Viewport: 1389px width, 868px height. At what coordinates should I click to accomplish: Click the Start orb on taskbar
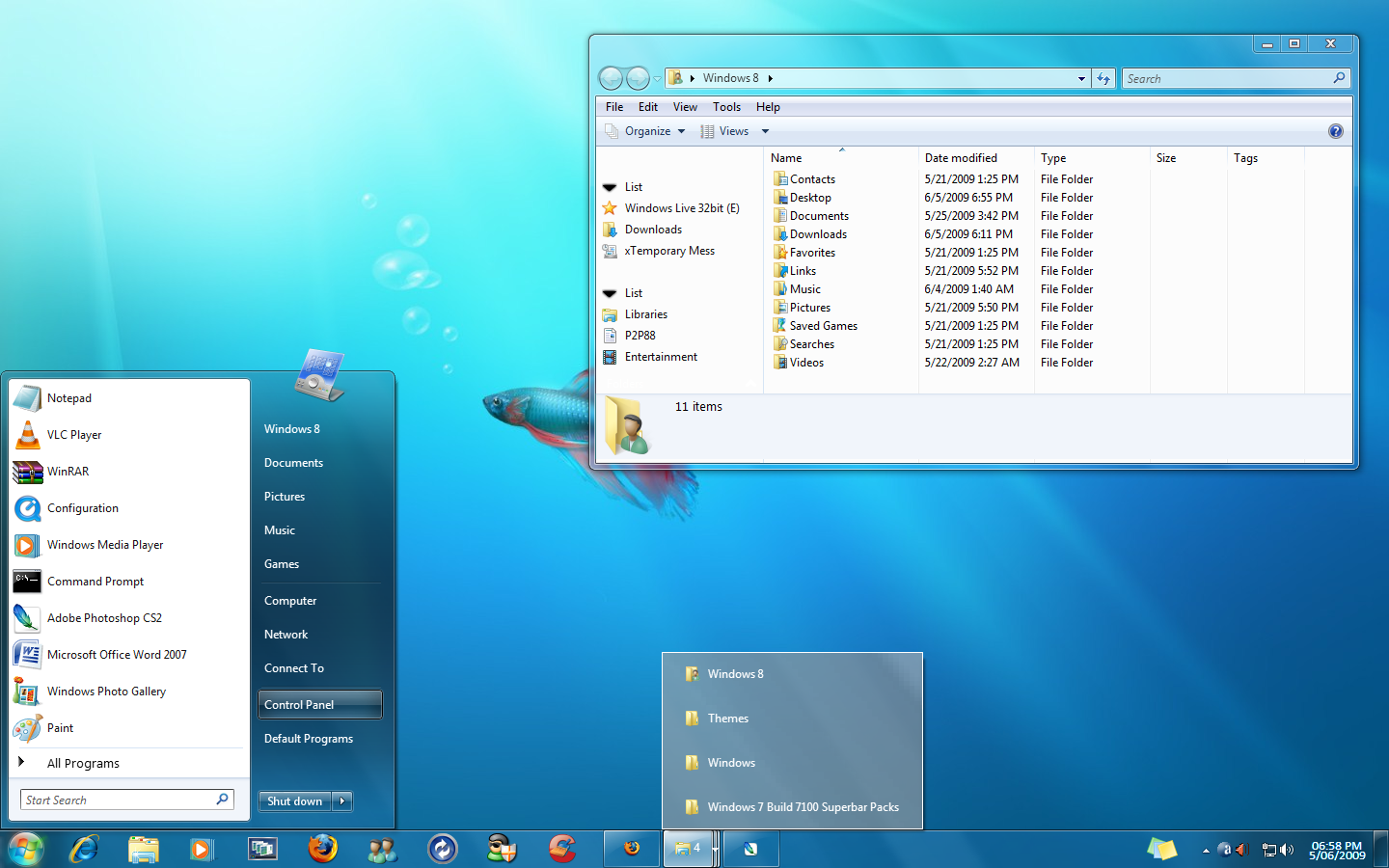click(x=26, y=849)
